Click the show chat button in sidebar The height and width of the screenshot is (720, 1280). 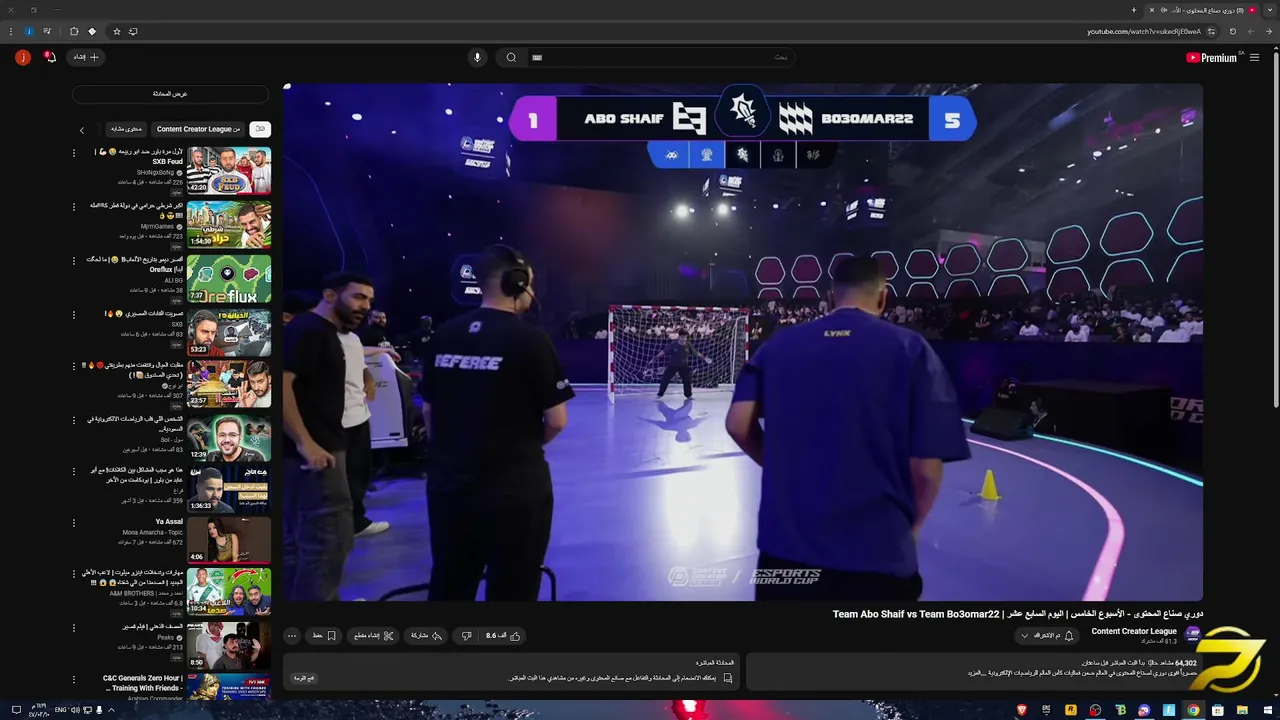170,94
